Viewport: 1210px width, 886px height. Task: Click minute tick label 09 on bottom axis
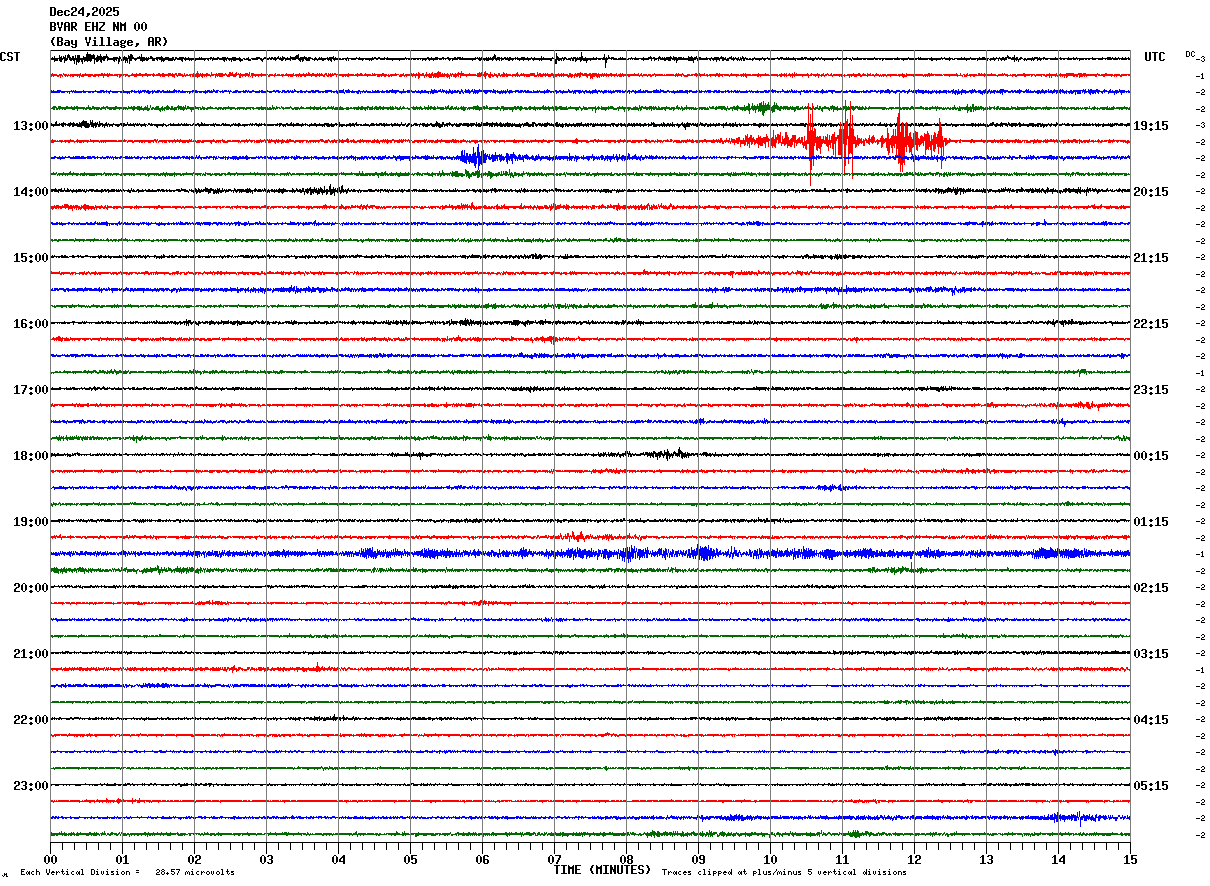(698, 859)
